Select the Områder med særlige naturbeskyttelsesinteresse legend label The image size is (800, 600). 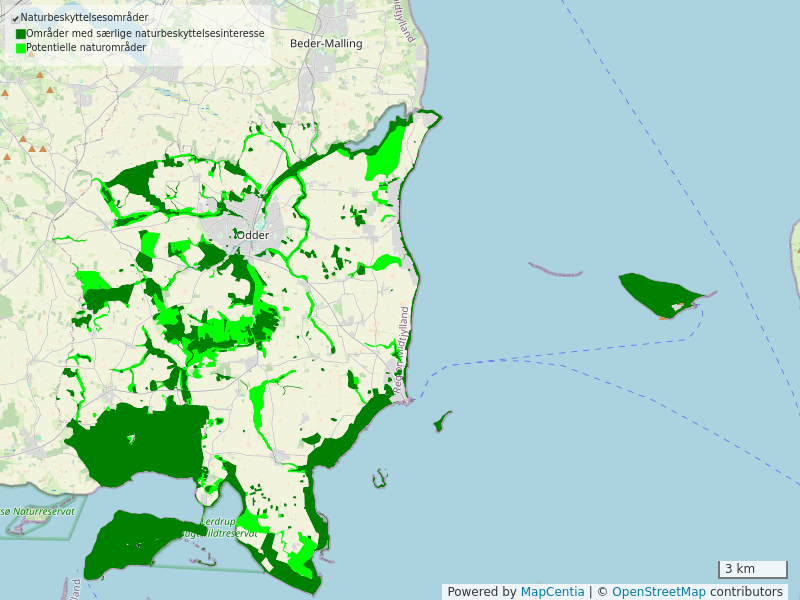(x=145, y=34)
